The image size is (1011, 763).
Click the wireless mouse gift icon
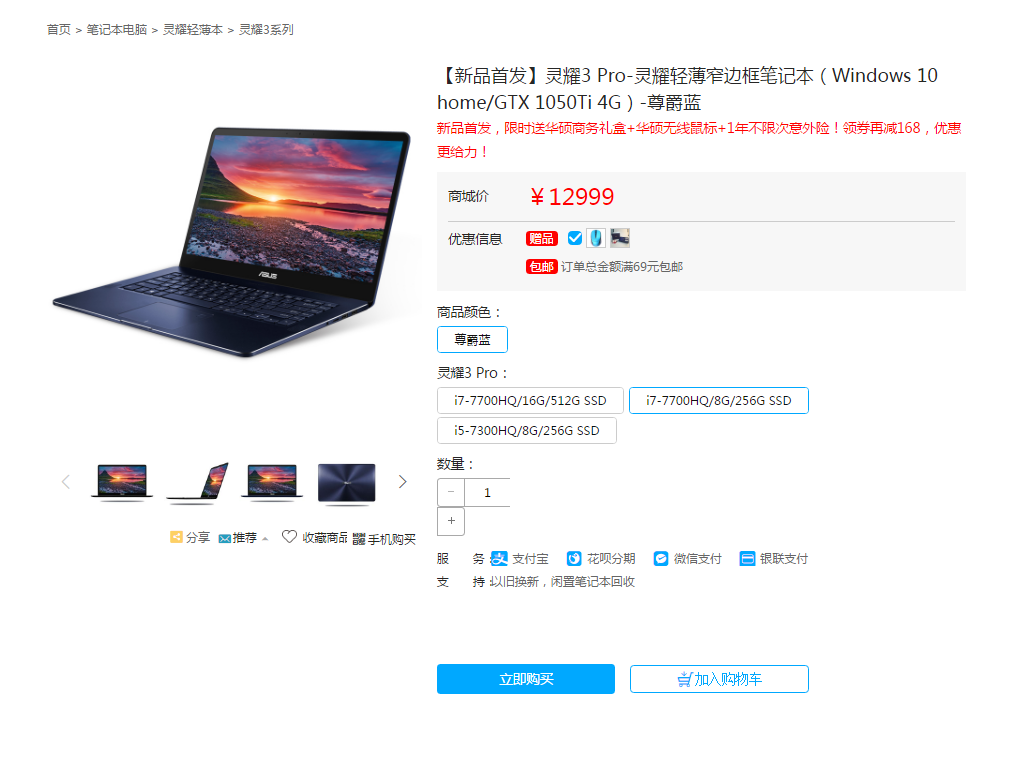[x=596, y=238]
